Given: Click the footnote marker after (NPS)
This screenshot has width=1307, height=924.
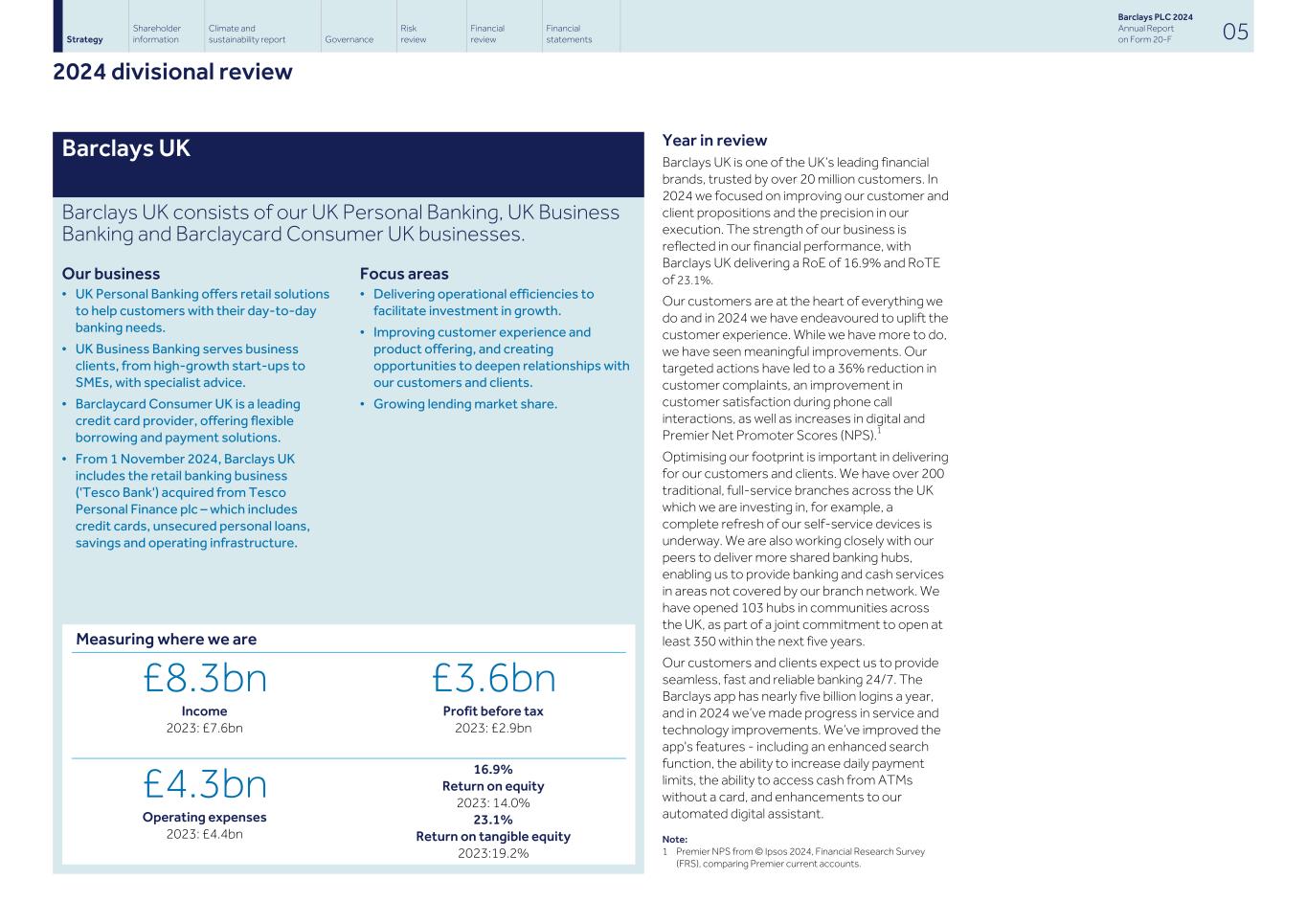Looking at the screenshot, I should (x=879, y=432).
